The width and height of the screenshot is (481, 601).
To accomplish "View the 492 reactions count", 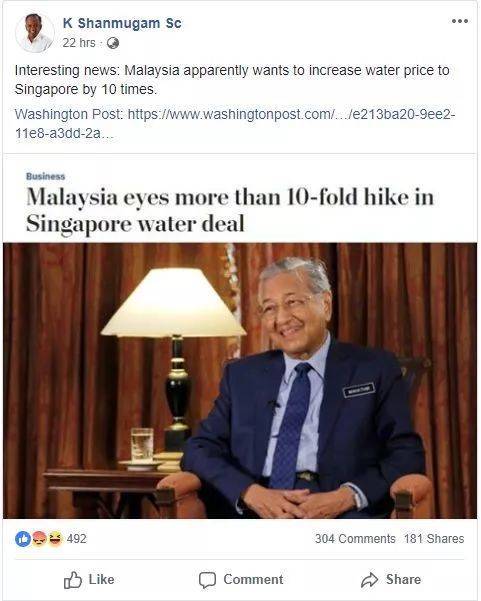I will pos(77,539).
